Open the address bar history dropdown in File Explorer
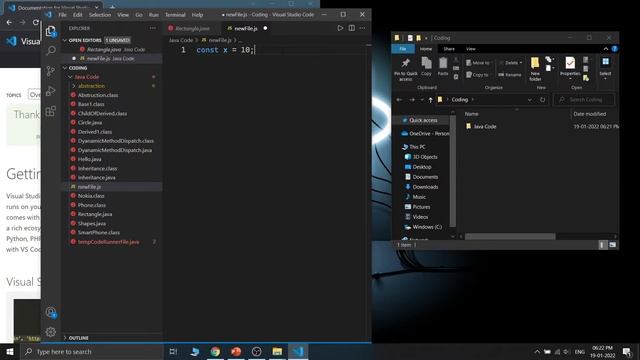 tap(530, 100)
